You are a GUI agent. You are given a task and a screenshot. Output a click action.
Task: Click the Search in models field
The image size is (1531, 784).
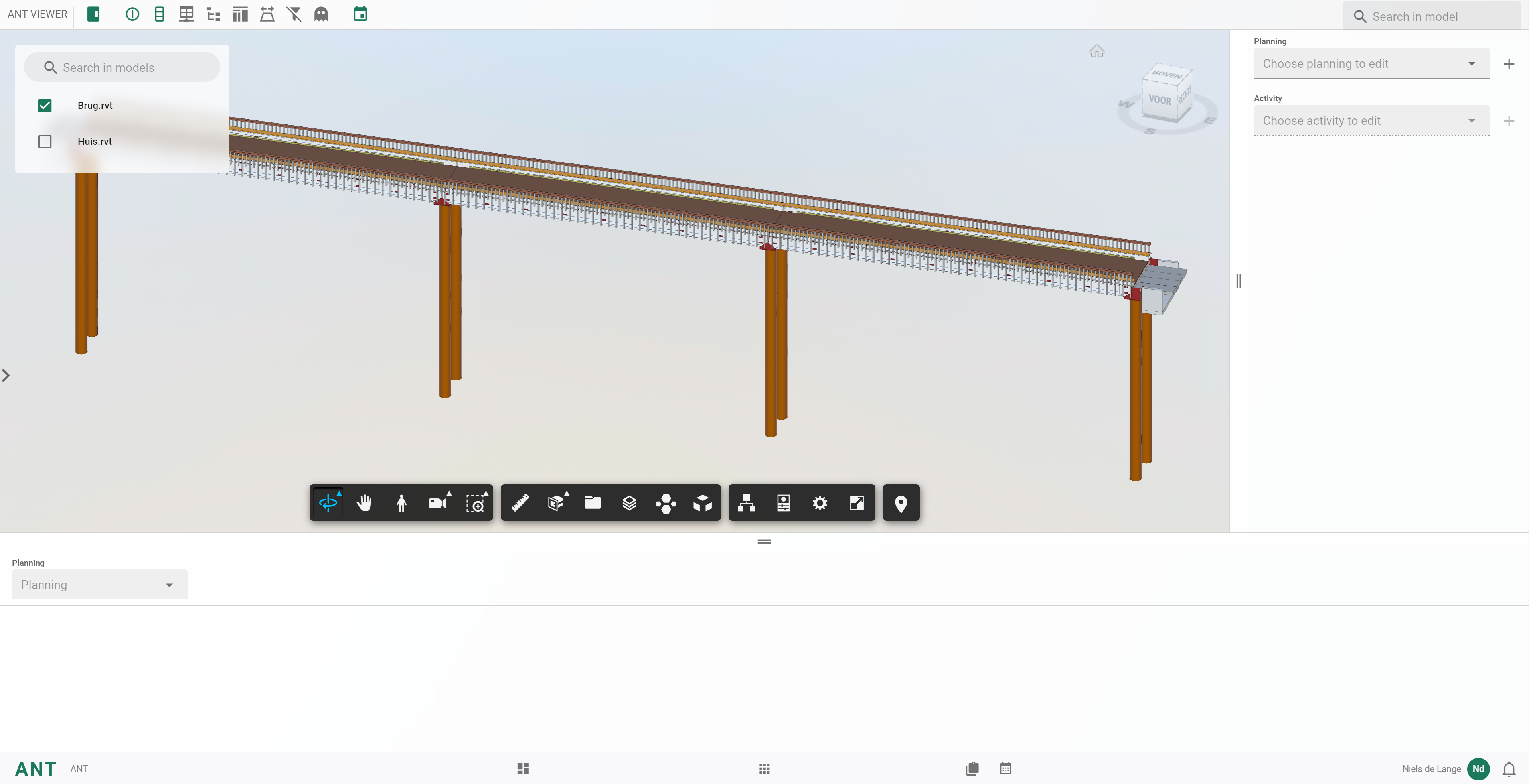pyautogui.click(x=122, y=67)
